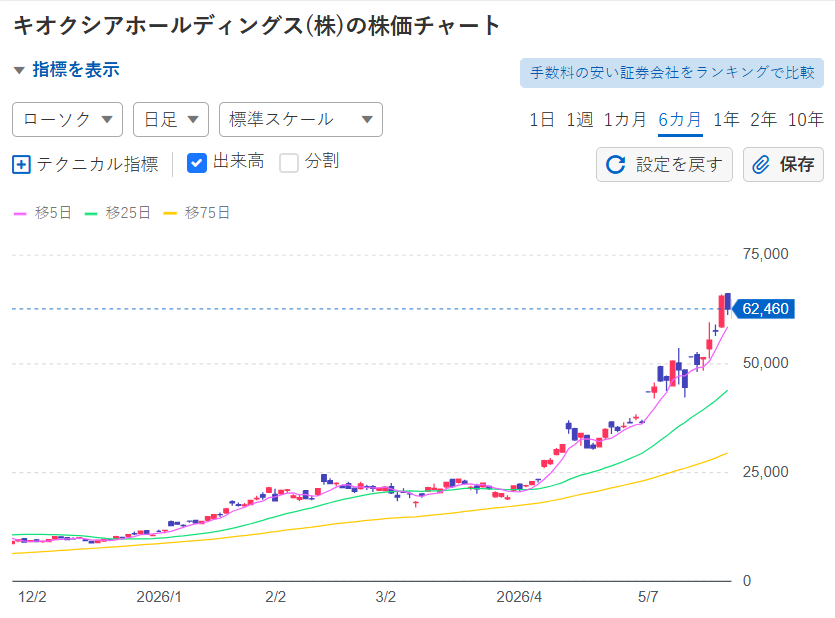Click the chart title キオクシアホールディングス(株)の株価チャート

[256, 26]
